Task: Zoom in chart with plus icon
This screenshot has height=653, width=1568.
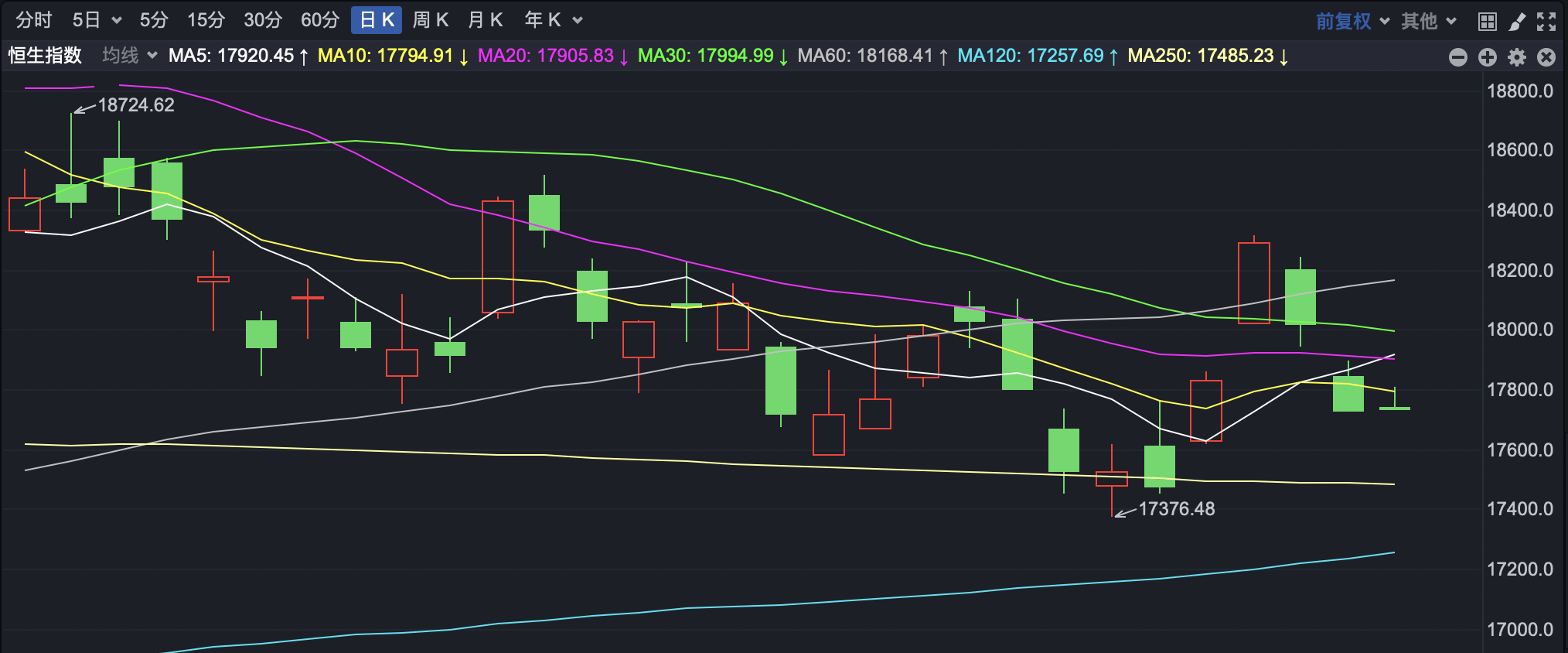Action: tap(1487, 56)
